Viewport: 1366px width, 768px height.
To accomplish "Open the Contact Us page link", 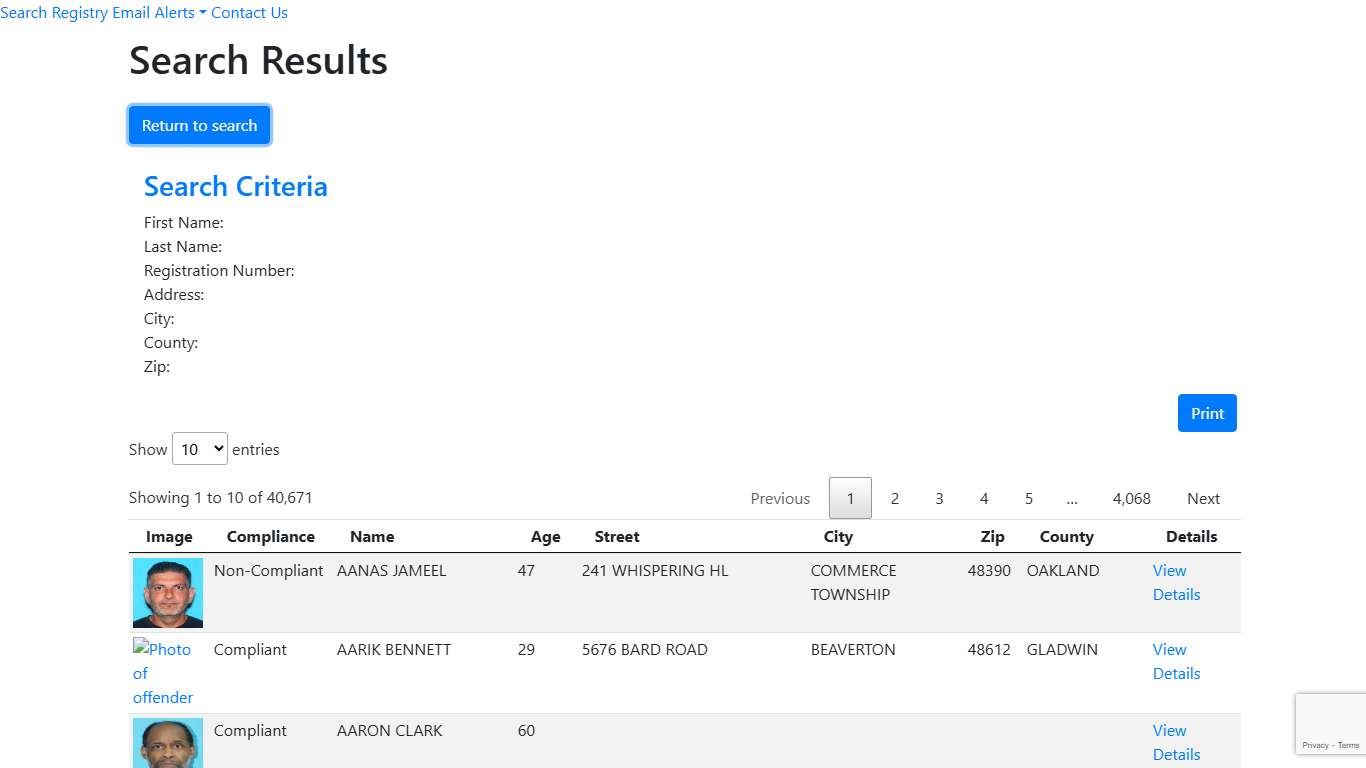I will coord(249,13).
